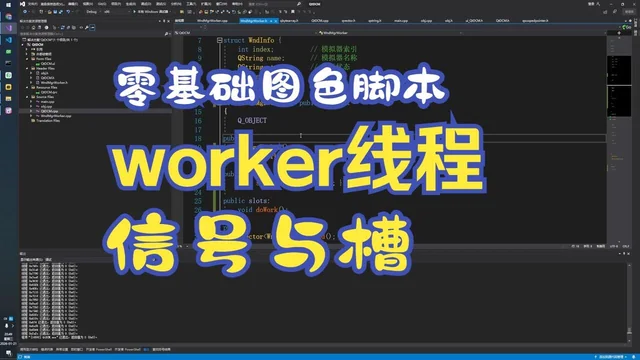Open the notification center on taskbar

coord(9,353)
